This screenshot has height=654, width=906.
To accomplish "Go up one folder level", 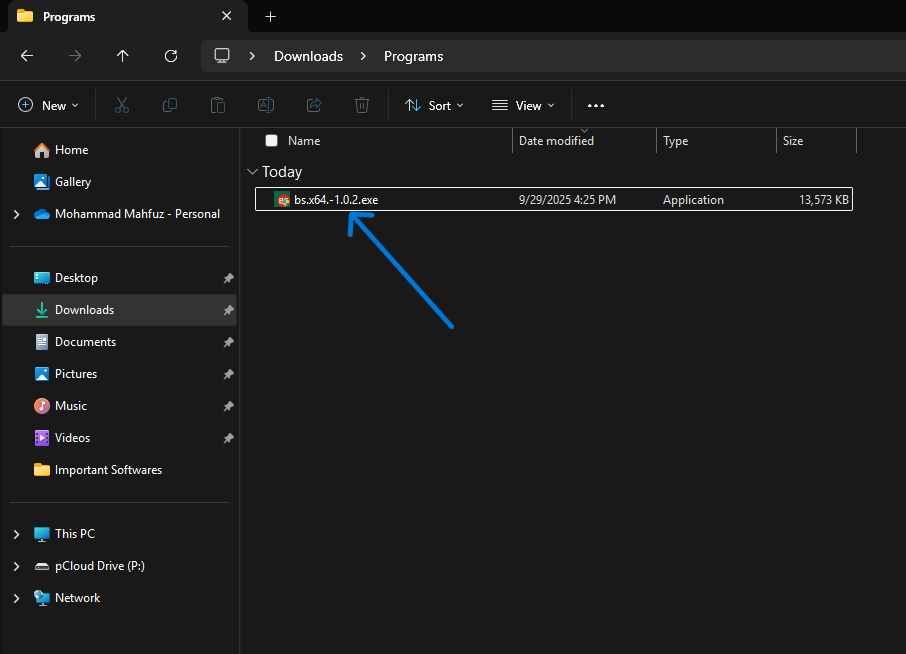I will click(x=123, y=56).
